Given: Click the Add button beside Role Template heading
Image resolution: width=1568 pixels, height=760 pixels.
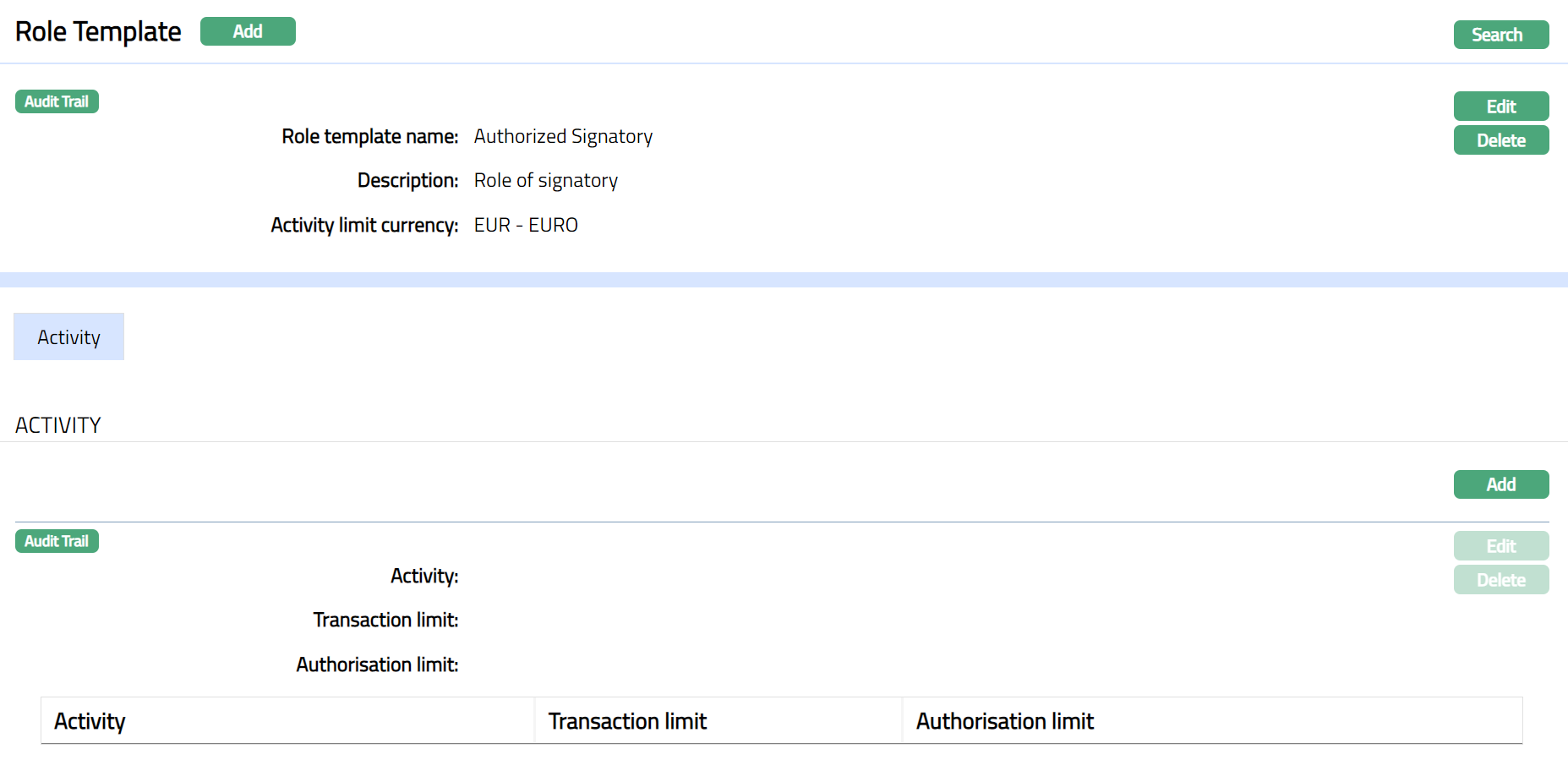Looking at the screenshot, I should [x=248, y=31].
